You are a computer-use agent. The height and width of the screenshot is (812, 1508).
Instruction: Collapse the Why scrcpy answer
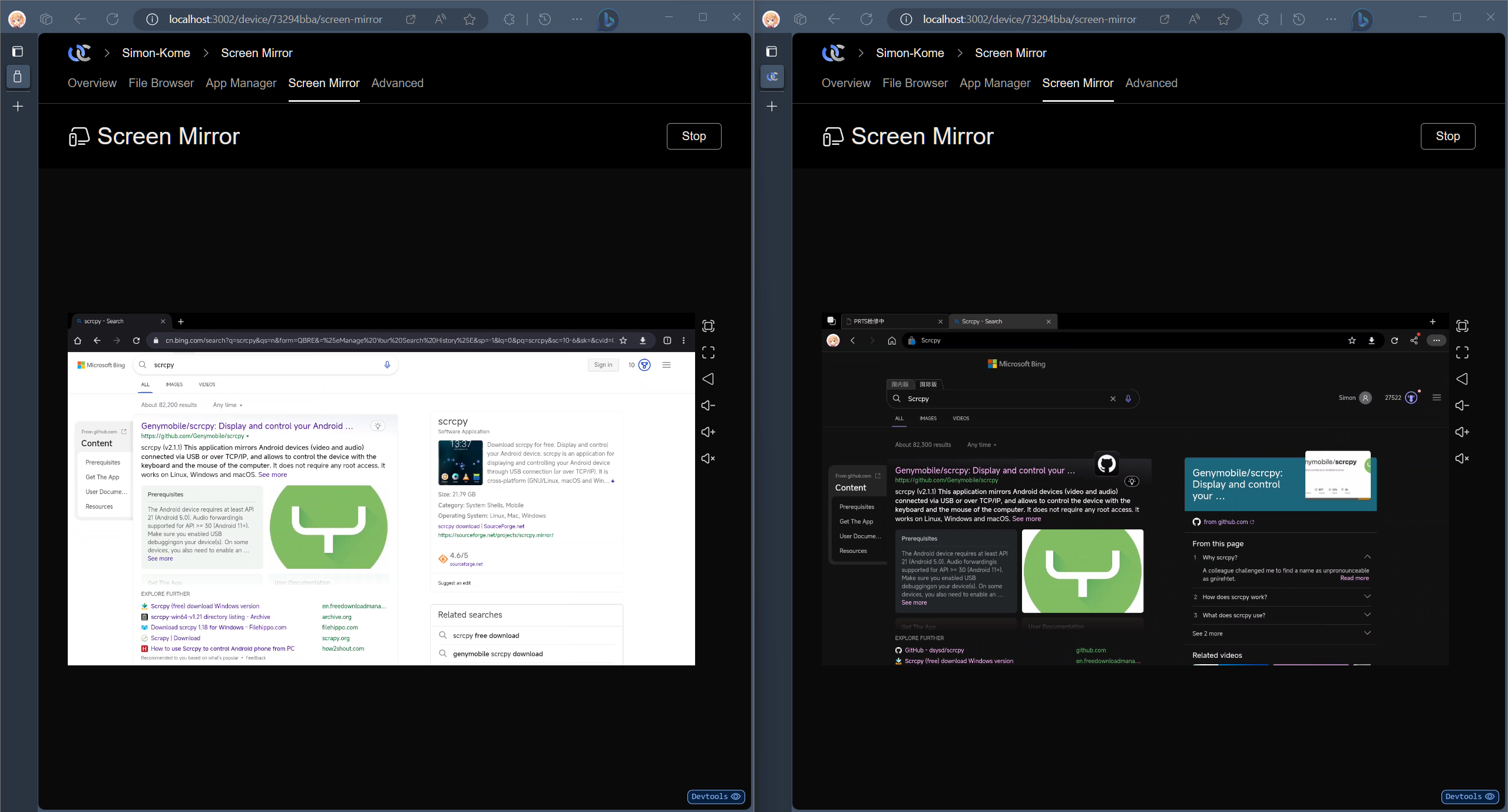1368,557
